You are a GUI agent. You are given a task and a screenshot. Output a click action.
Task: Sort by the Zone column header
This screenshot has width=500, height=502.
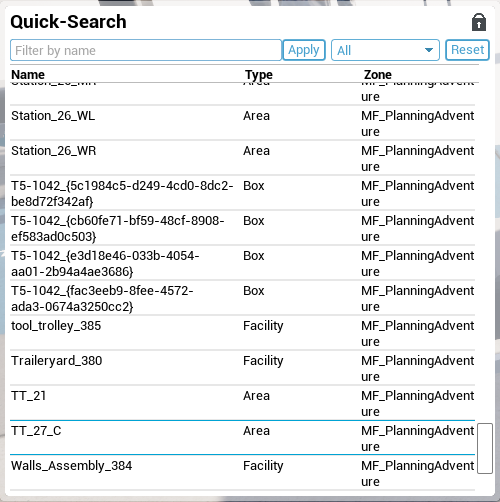(378, 74)
